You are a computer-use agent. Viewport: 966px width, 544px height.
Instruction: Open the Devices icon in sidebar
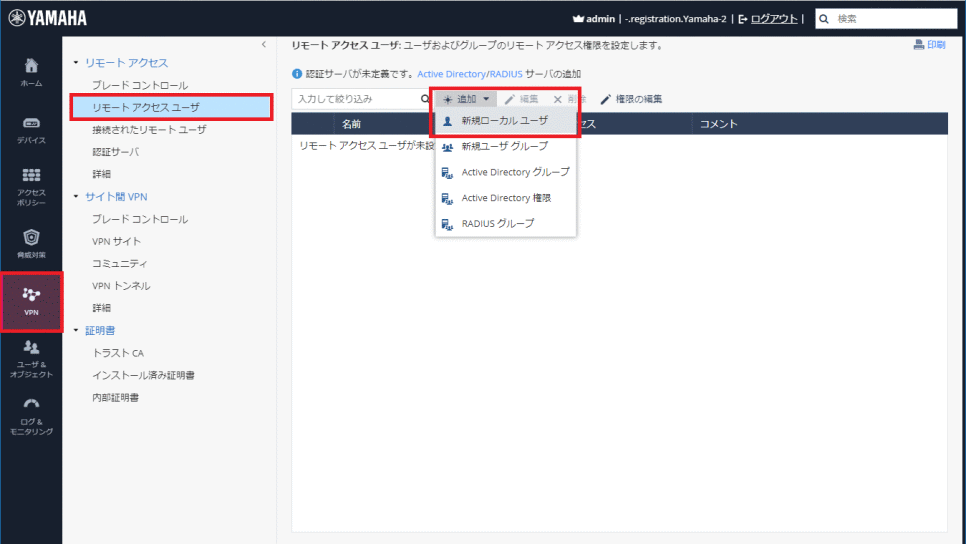(31, 128)
